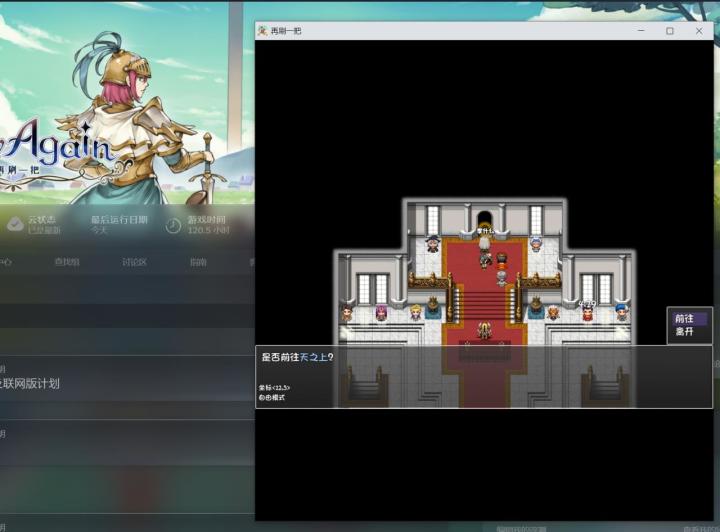
Task: Click the 坐标<22,5> coordinate readout
Action: click(x=274, y=388)
